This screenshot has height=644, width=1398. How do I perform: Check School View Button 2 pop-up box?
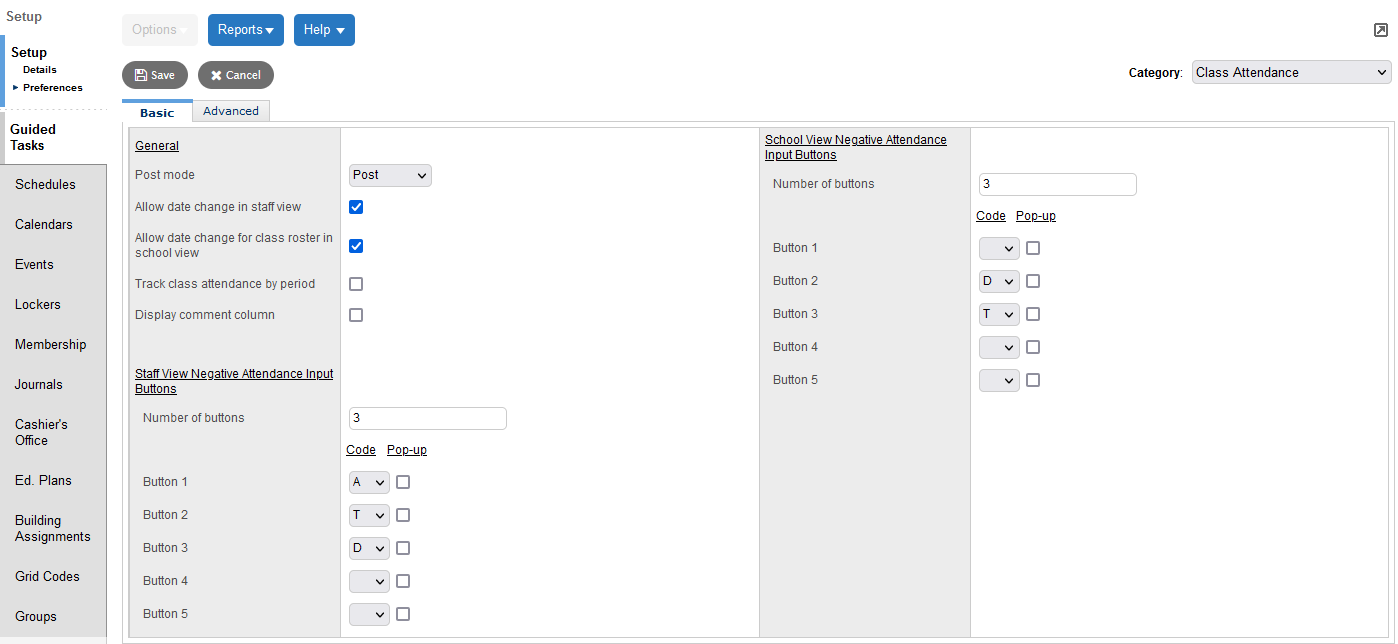coord(1033,281)
